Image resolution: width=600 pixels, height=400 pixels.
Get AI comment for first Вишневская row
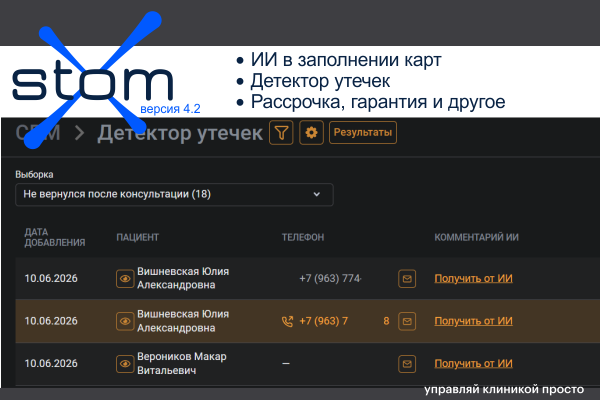[x=473, y=279]
